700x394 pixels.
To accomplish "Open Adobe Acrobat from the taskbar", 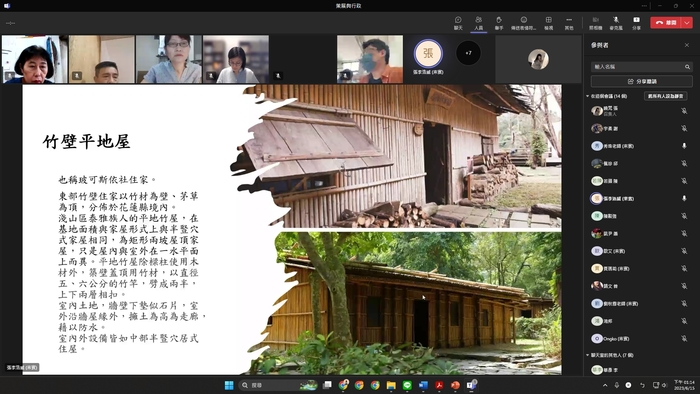I will coord(439,385).
